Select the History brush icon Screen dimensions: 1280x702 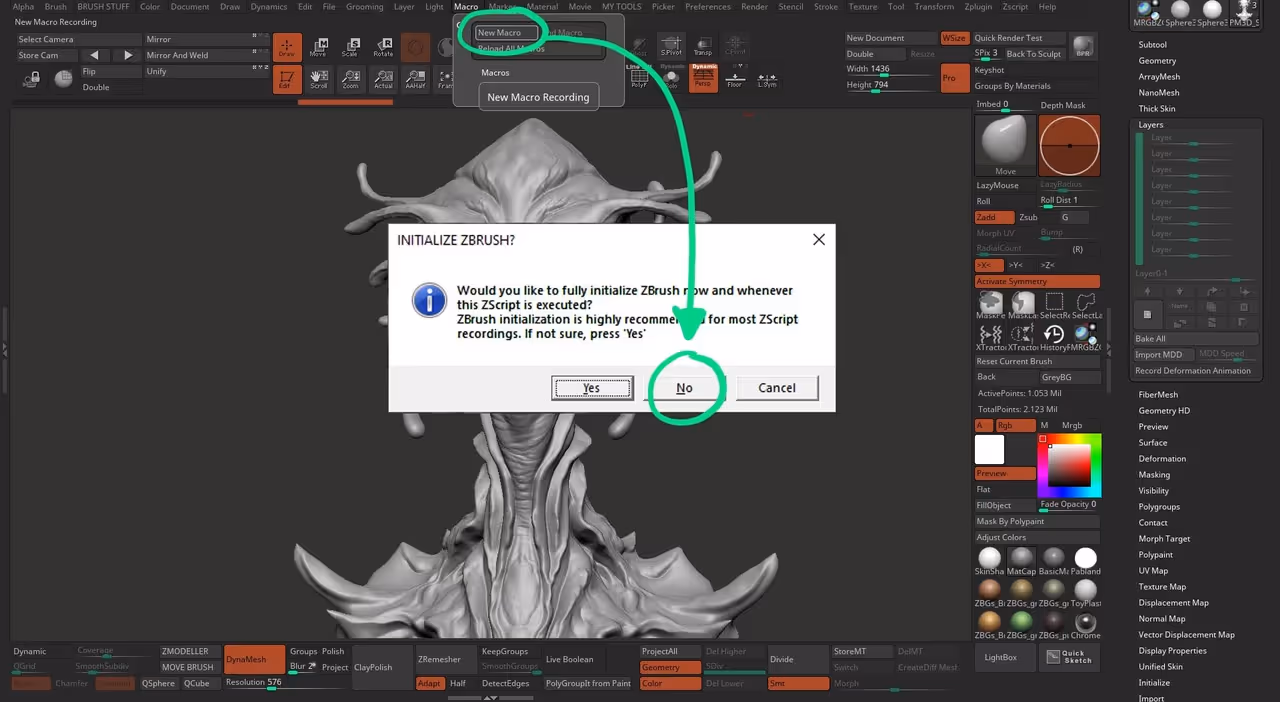click(1054, 337)
